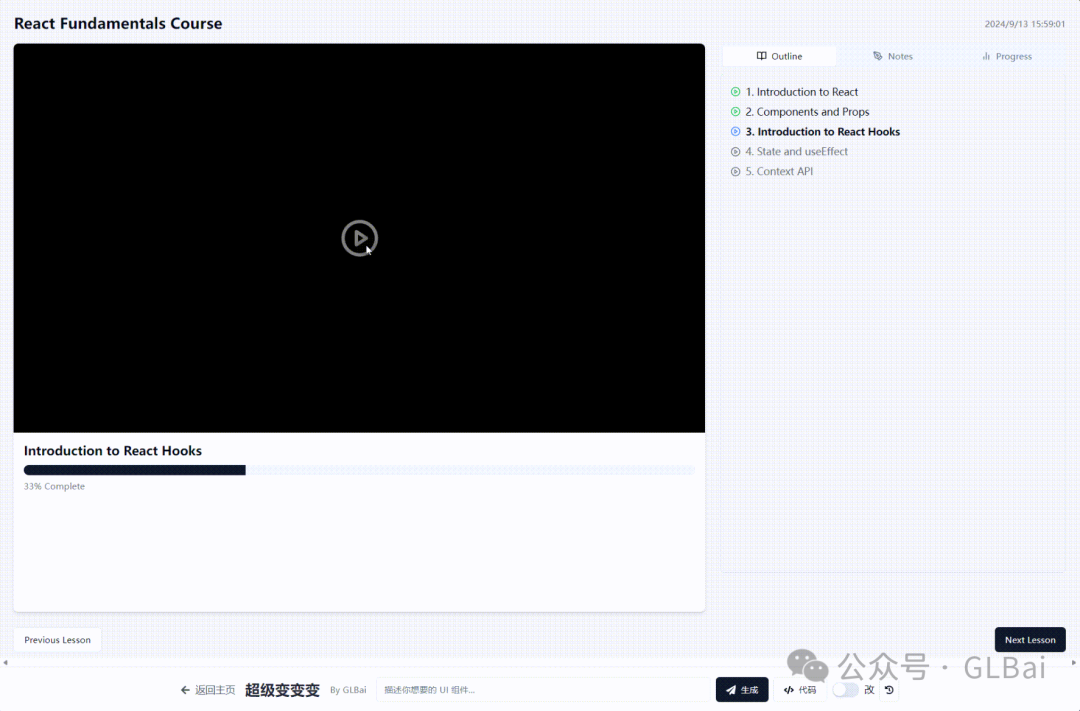Click the Introduction to React Hooks heading below video

pos(113,451)
